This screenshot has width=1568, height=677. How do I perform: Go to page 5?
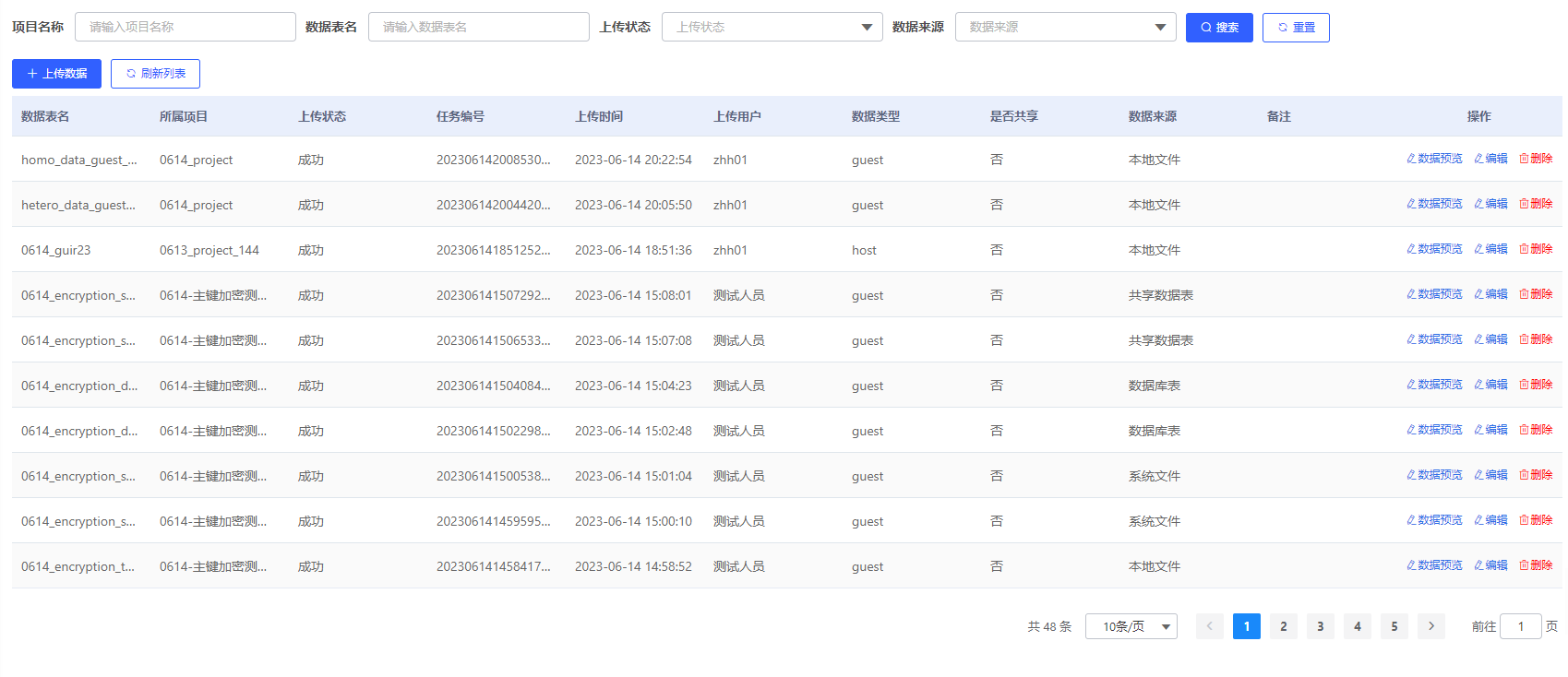1394,626
